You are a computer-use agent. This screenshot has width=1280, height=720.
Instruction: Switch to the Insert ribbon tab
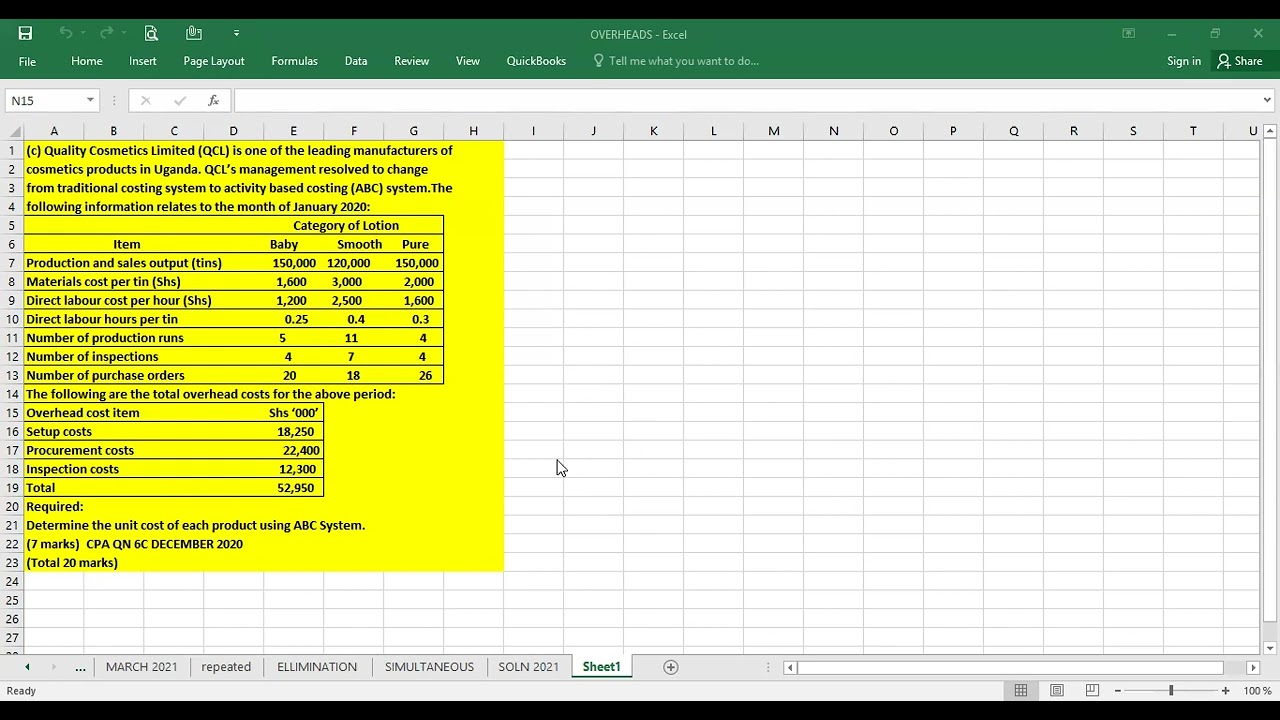click(143, 61)
